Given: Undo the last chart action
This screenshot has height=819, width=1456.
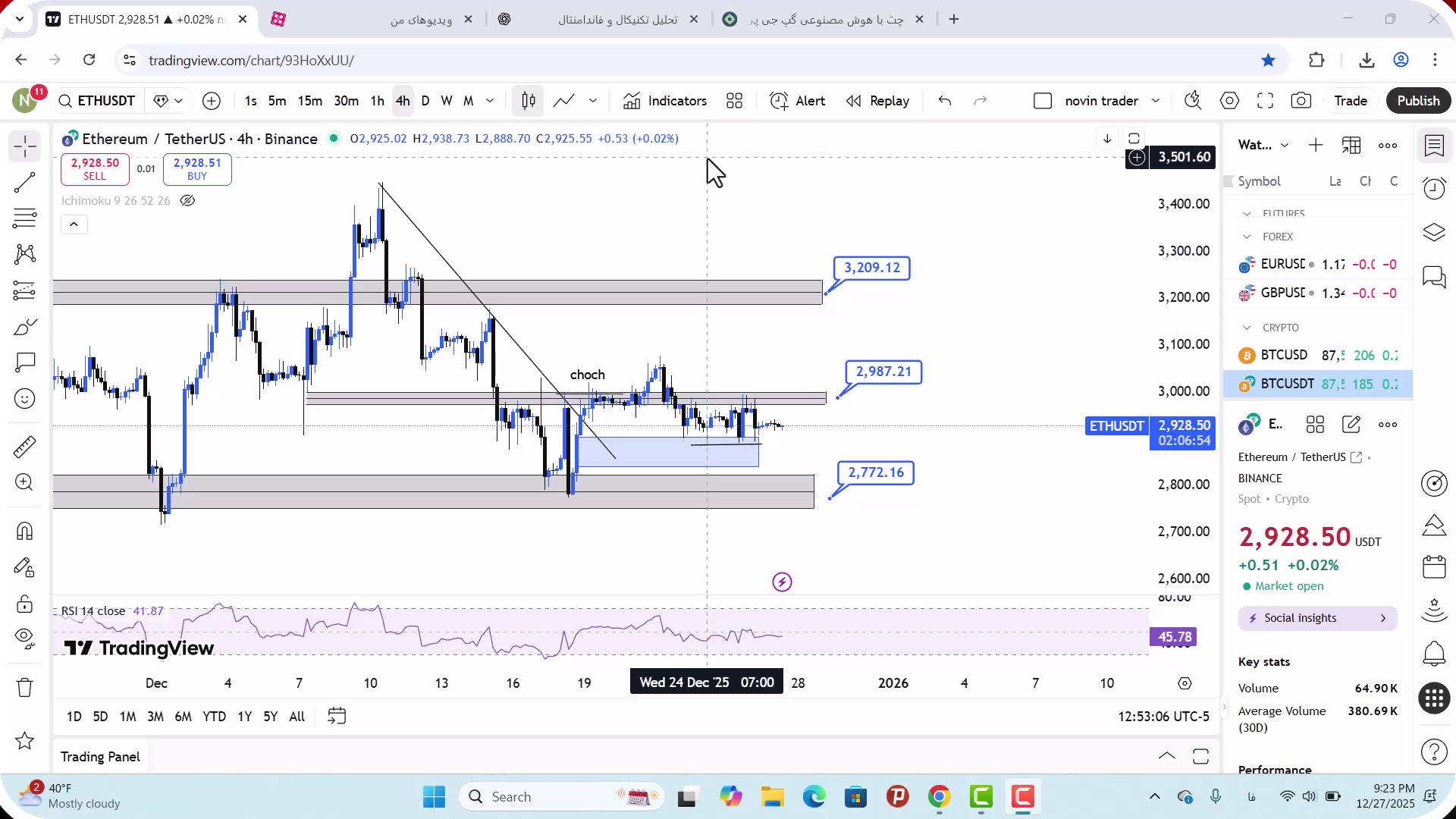Looking at the screenshot, I should [x=945, y=101].
